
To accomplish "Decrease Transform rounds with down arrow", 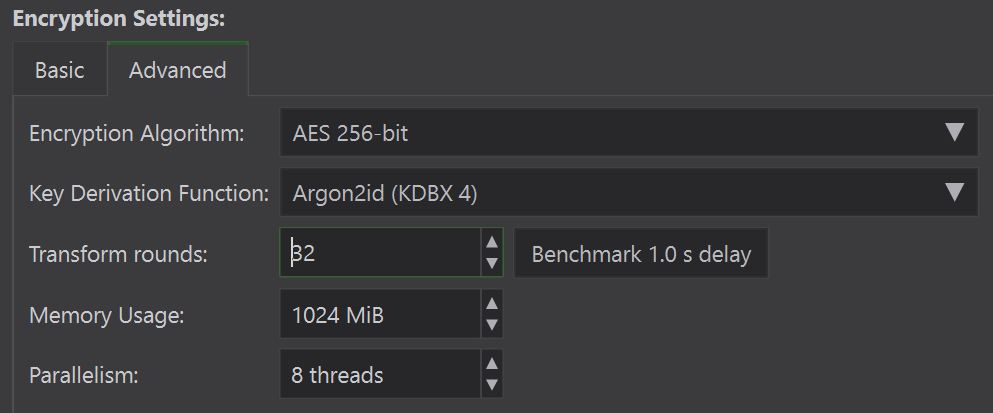I will click(x=491, y=264).
